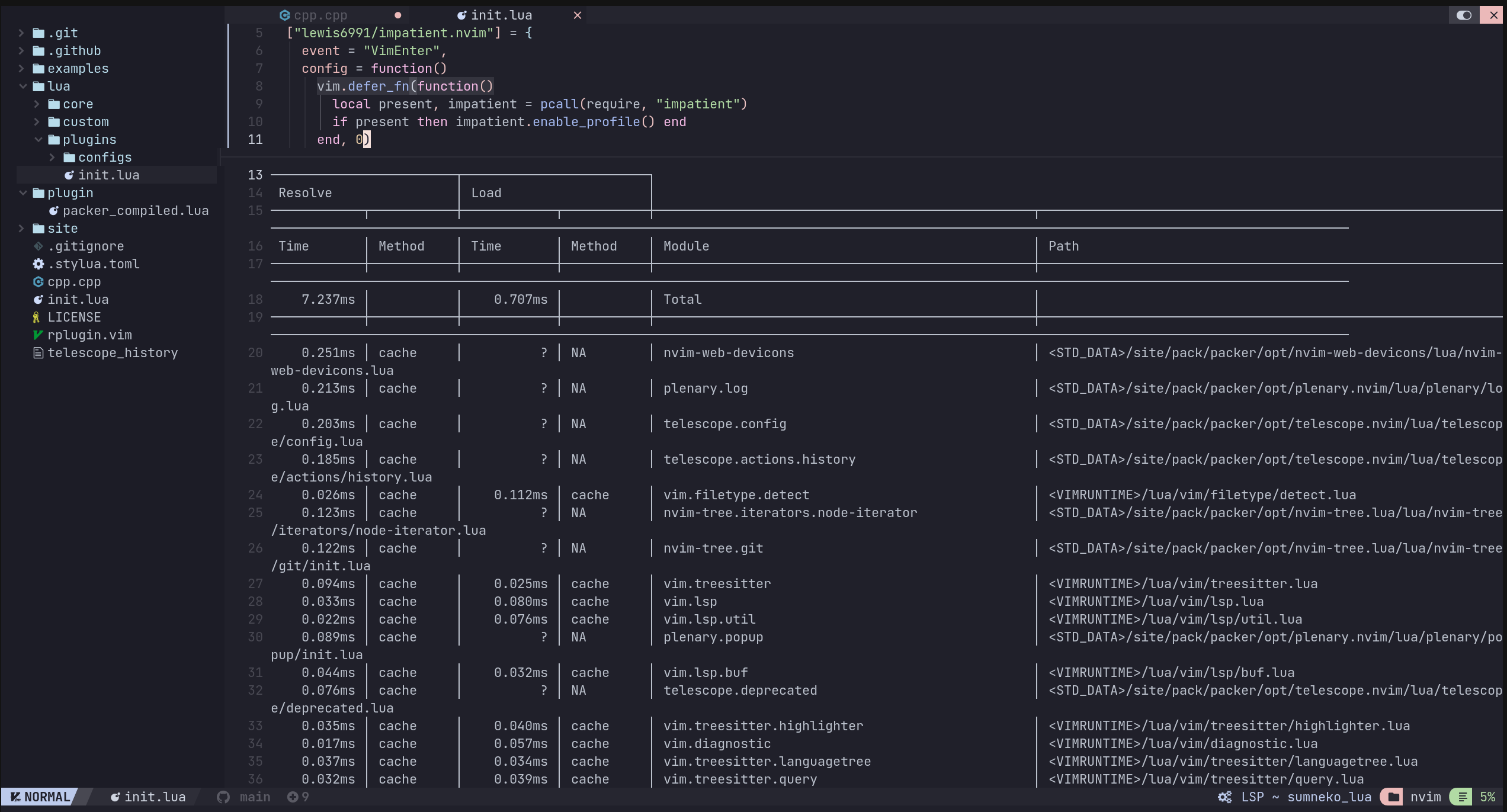
Task: Expand the site folder
Action: (x=21, y=228)
